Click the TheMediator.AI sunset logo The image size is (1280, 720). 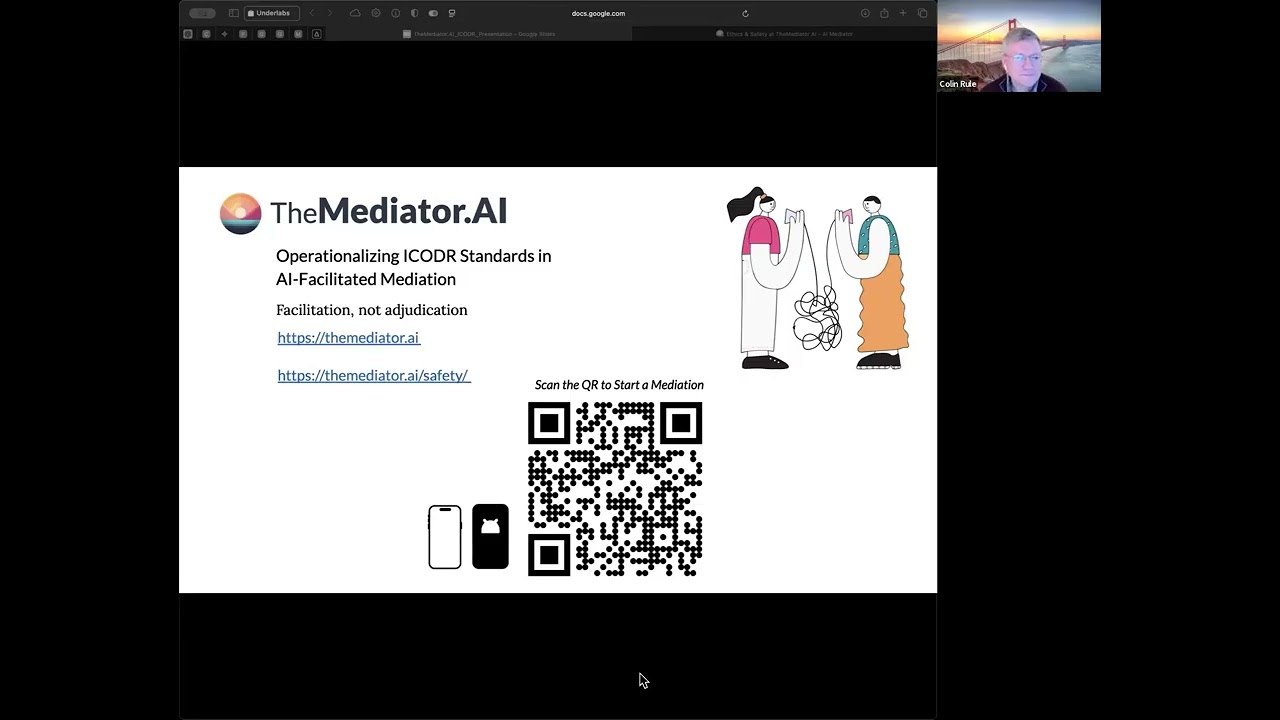point(240,213)
